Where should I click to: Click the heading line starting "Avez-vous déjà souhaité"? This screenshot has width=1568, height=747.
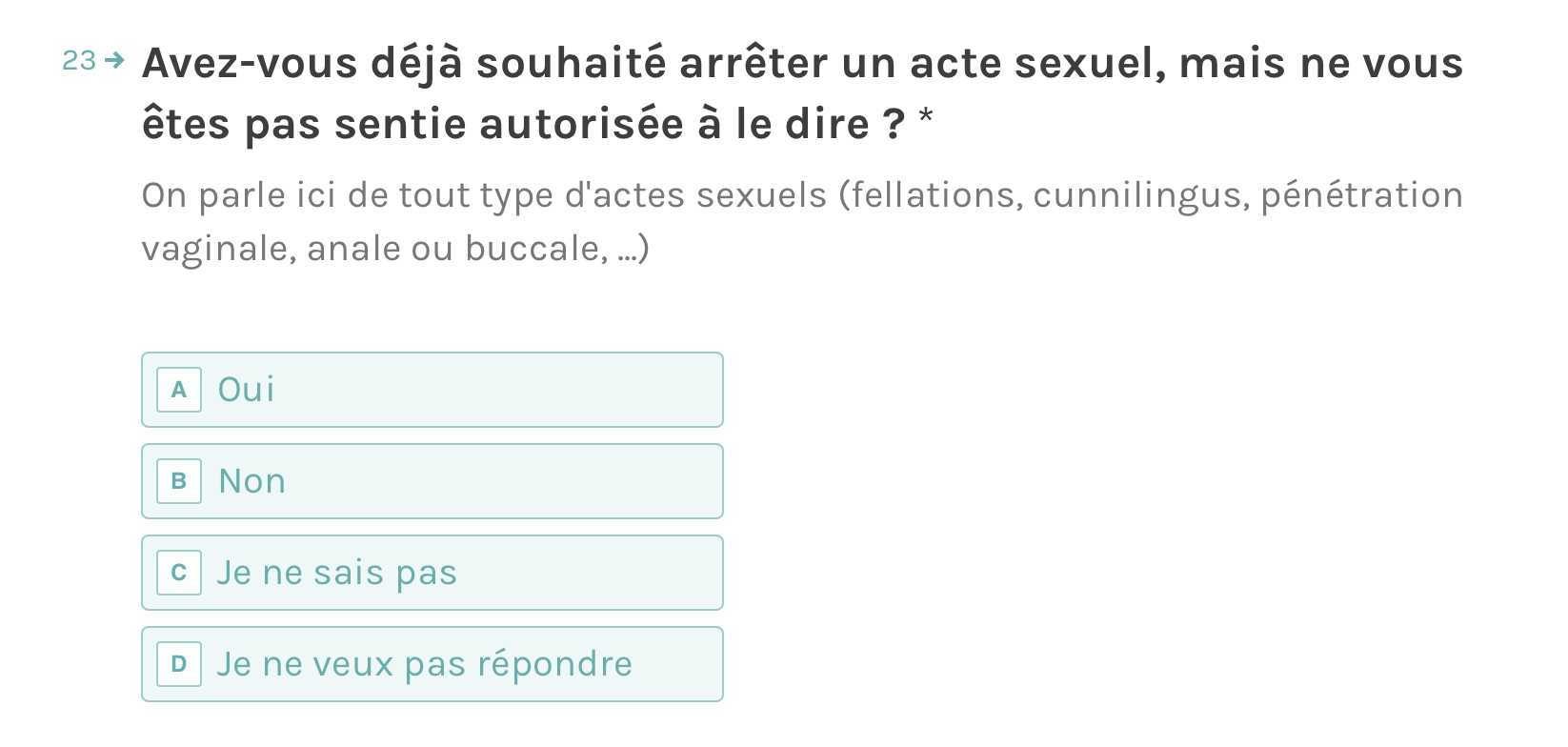coord(802,64)
